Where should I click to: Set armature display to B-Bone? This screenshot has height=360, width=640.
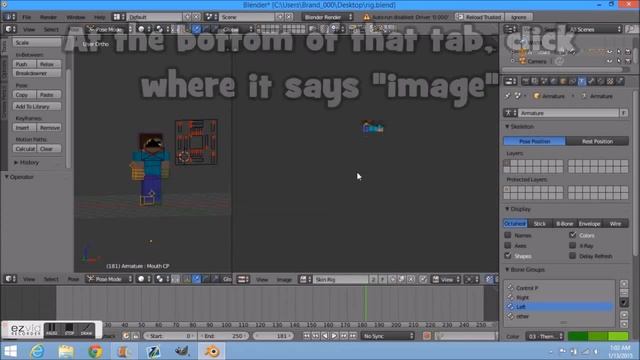click(564, 224)
